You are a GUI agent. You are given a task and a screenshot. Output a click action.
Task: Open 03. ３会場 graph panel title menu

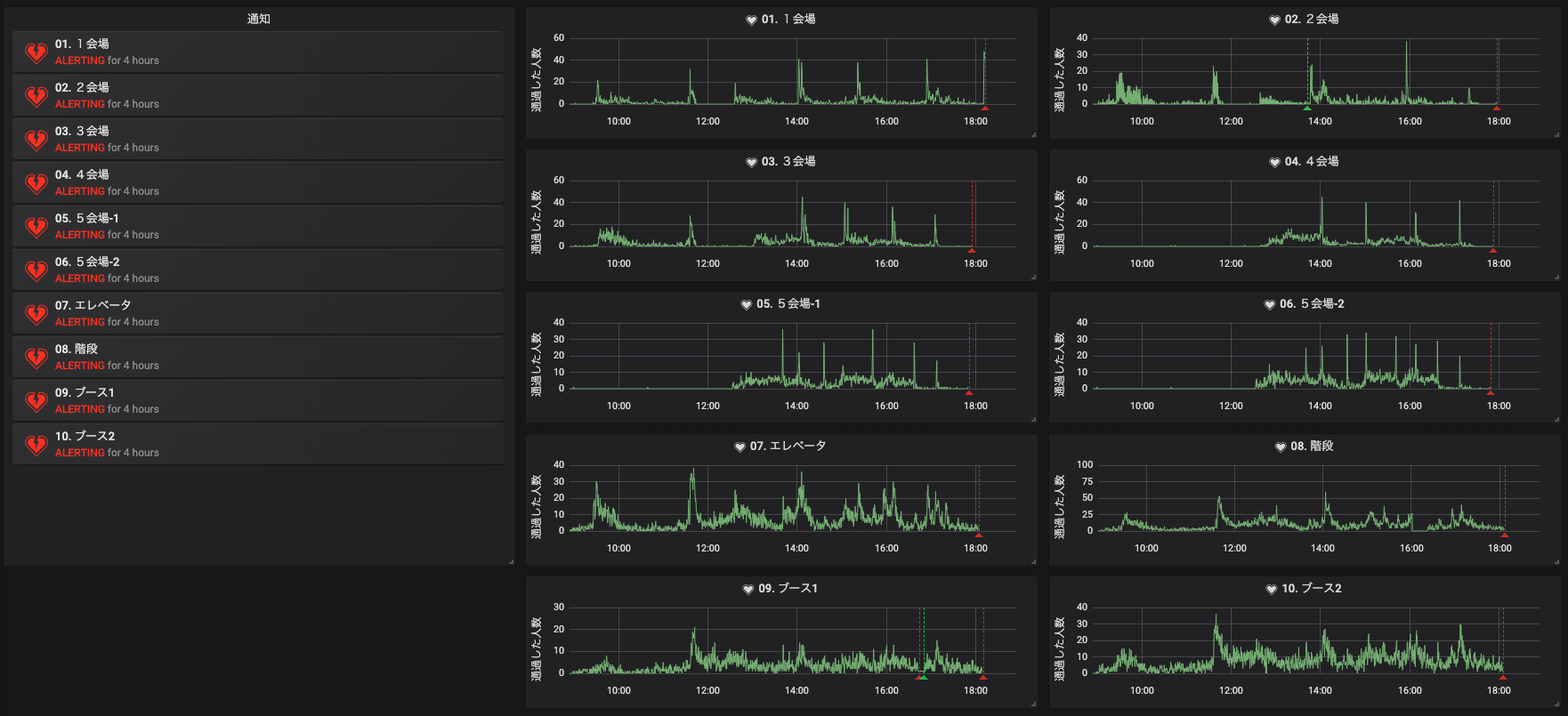788,161
